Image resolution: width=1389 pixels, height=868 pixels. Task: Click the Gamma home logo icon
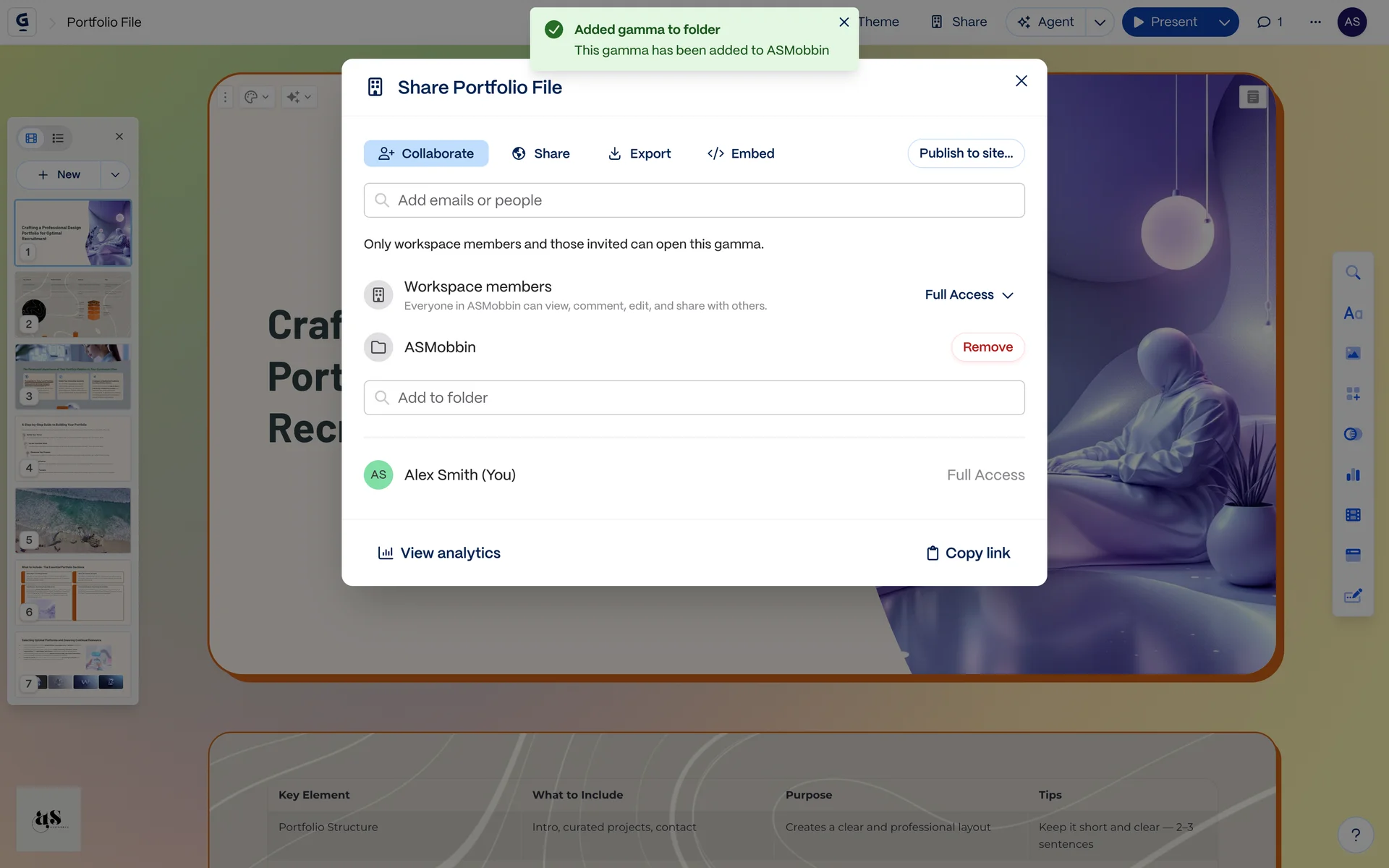pos(22,22)
